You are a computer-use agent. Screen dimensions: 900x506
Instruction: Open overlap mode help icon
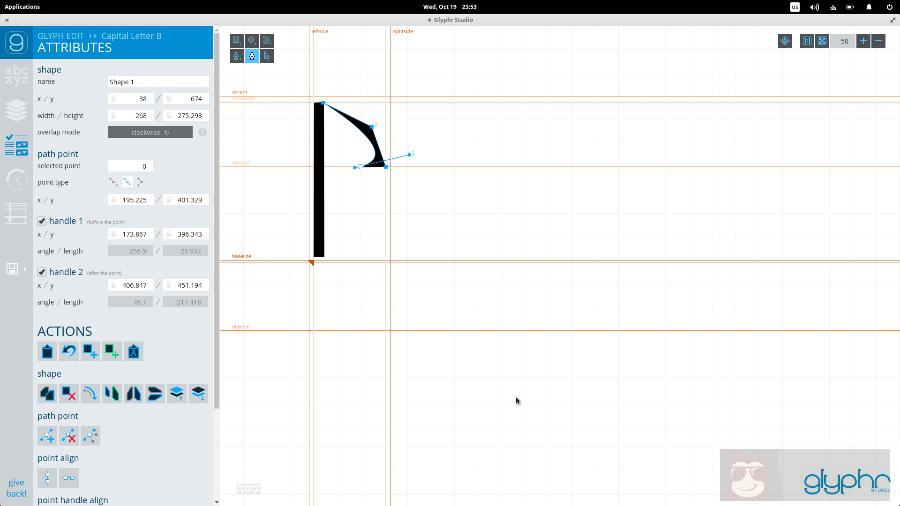(x=202, y=132)
